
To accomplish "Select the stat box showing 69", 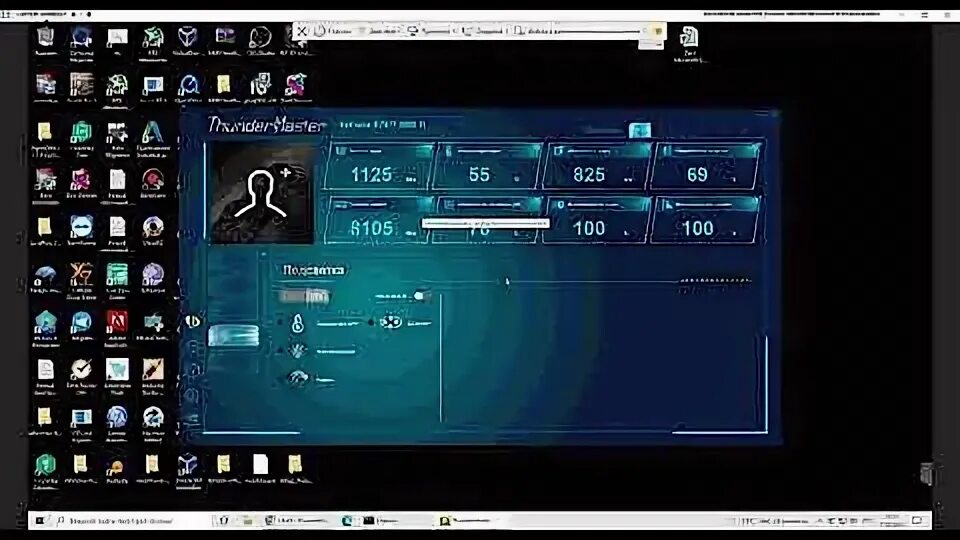I will [705, 167].
